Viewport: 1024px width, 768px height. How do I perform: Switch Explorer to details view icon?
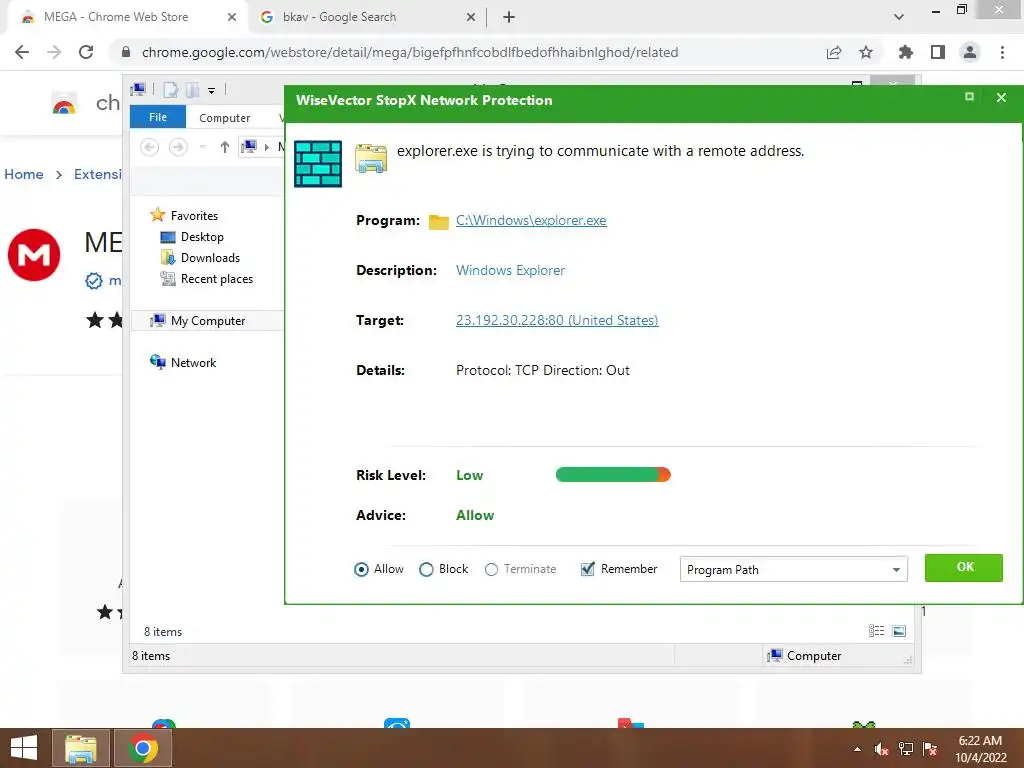[x=876, y=631]
